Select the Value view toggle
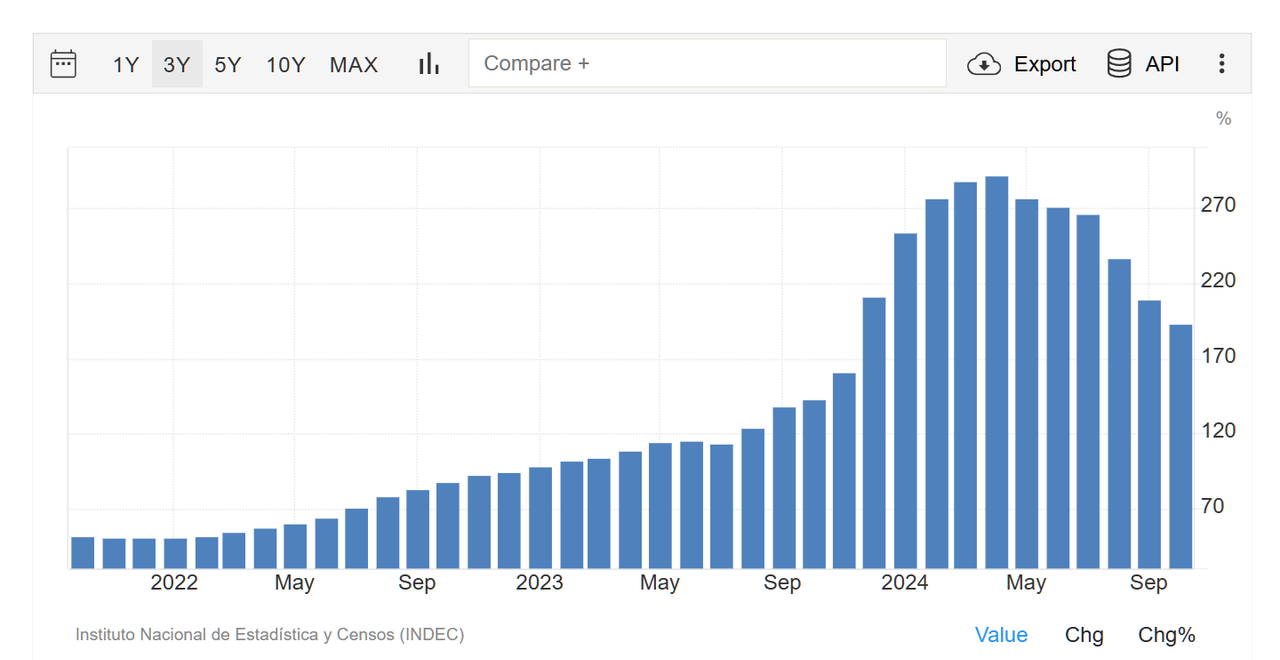The width and height of the screenshot is (1280, 660). tap(1001, 635)
